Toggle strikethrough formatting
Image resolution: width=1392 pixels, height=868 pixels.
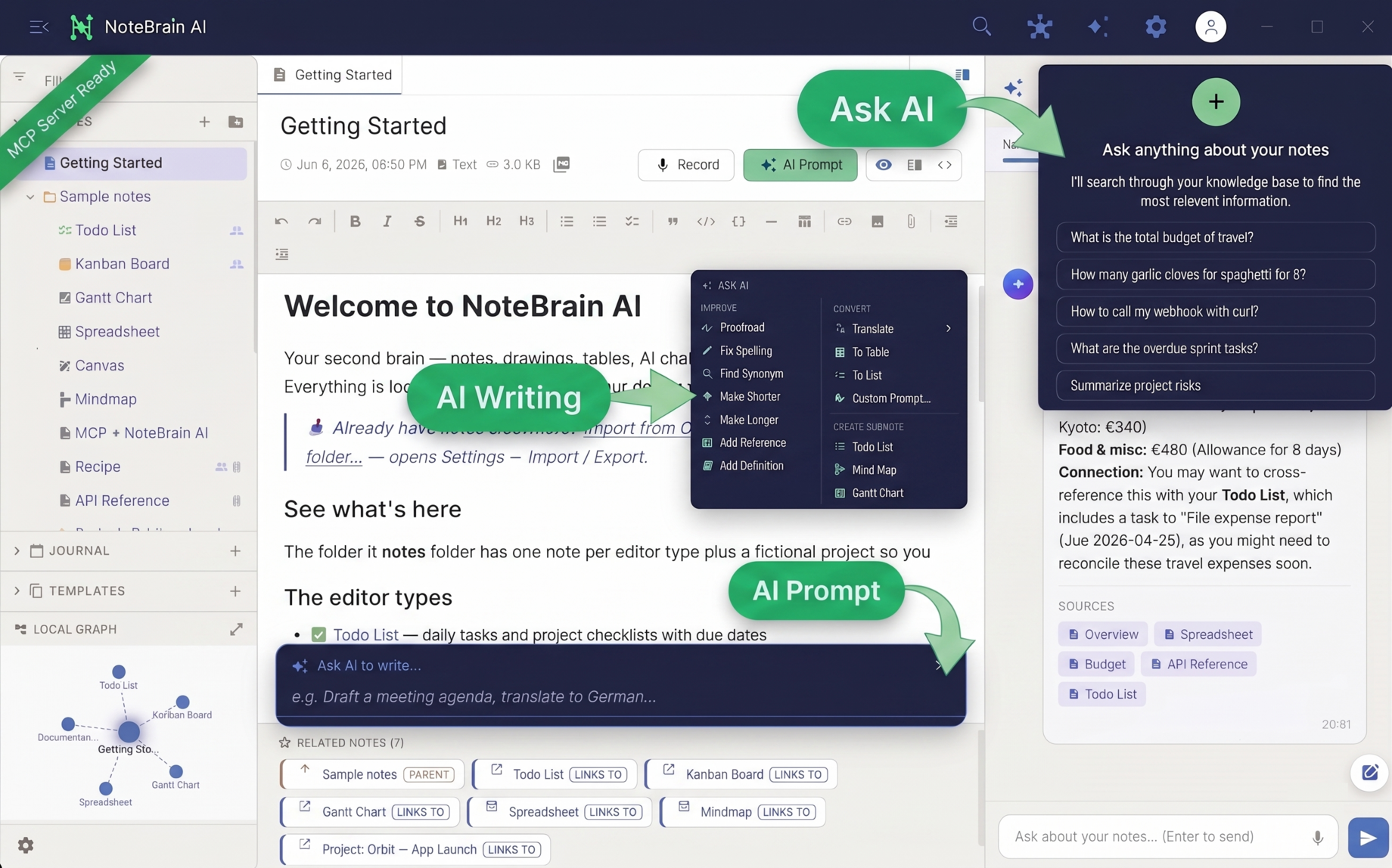click(x=419, y=222)
